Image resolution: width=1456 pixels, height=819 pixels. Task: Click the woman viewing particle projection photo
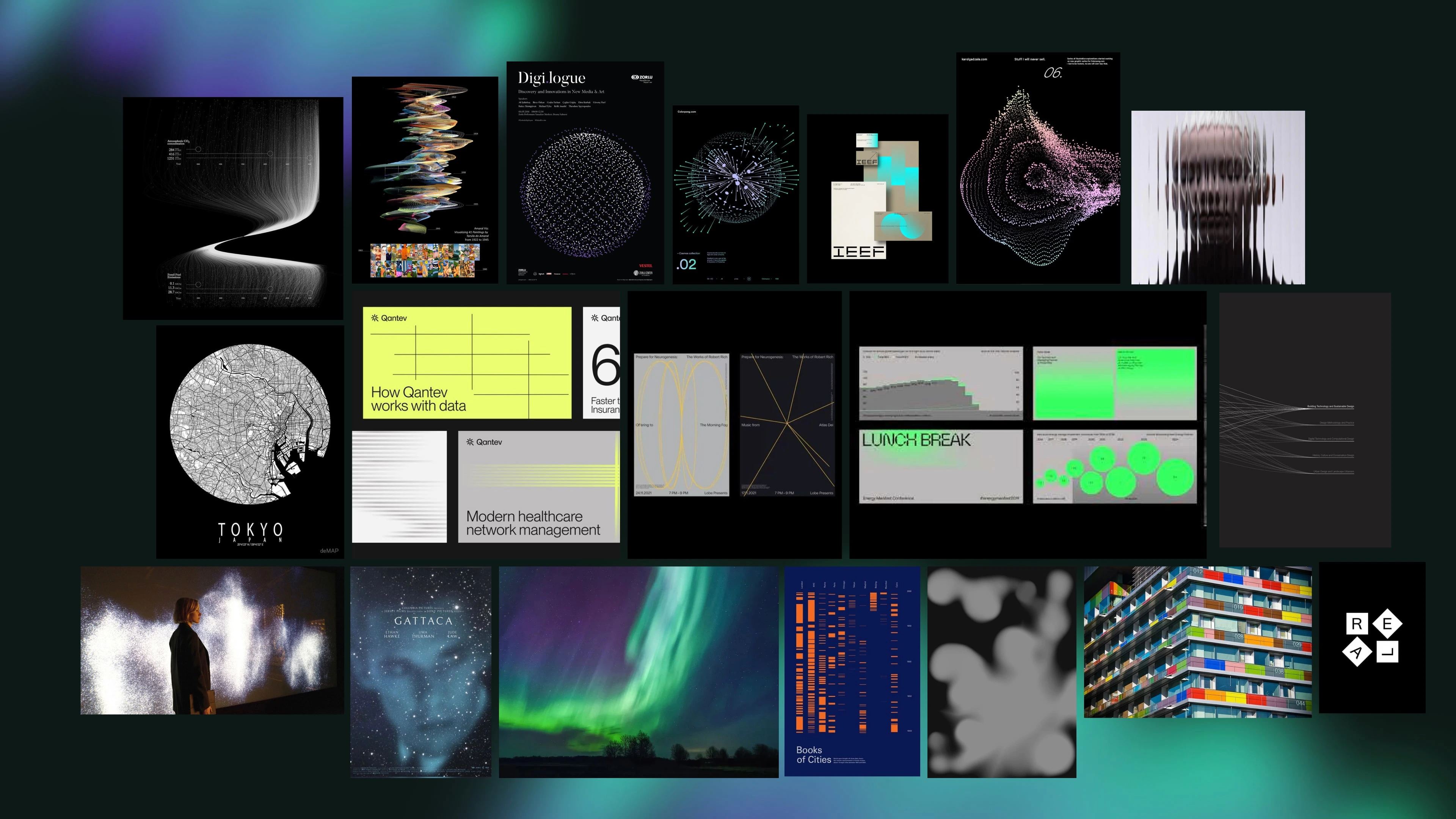212,640
